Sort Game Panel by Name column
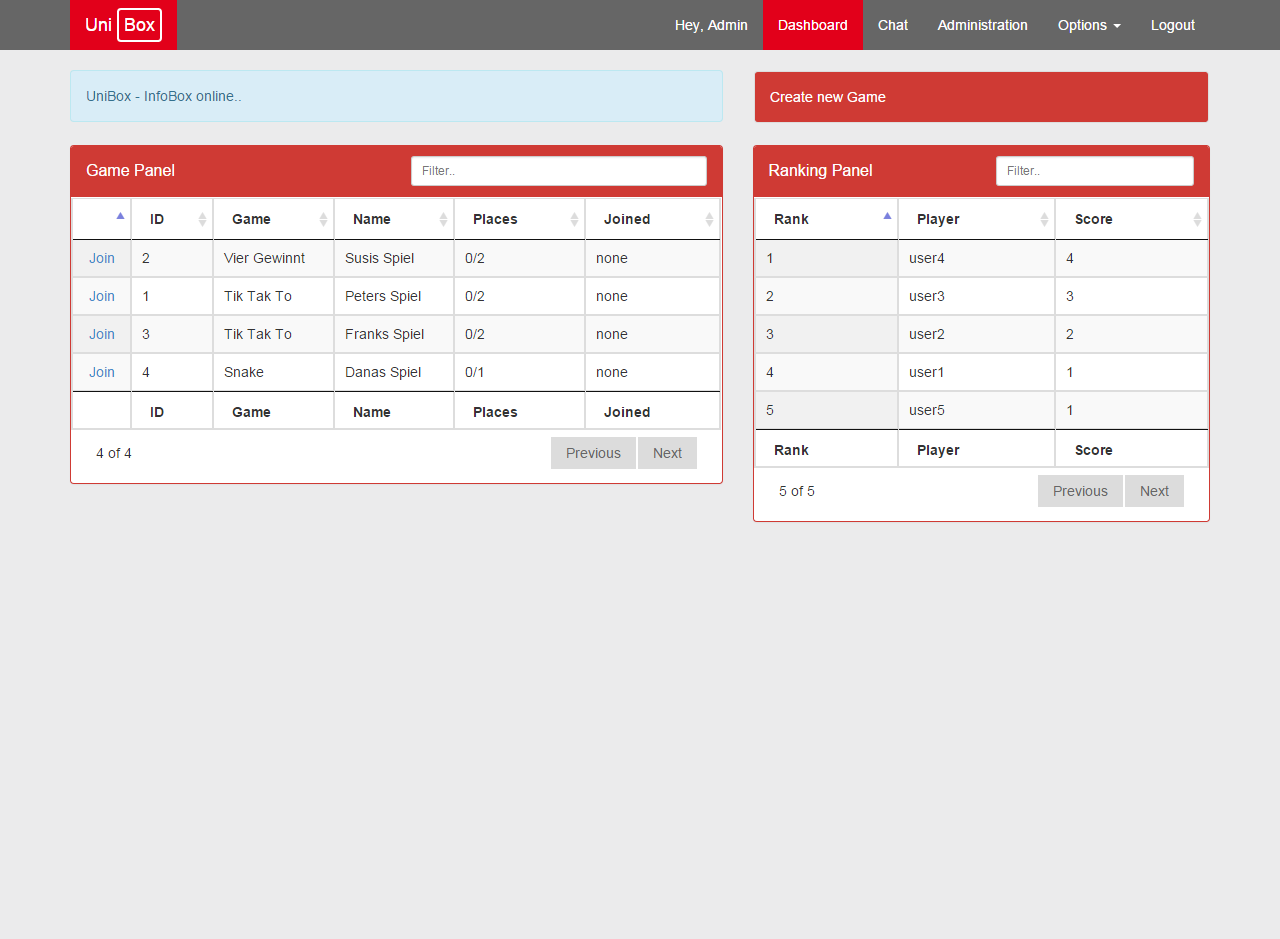 394,219
